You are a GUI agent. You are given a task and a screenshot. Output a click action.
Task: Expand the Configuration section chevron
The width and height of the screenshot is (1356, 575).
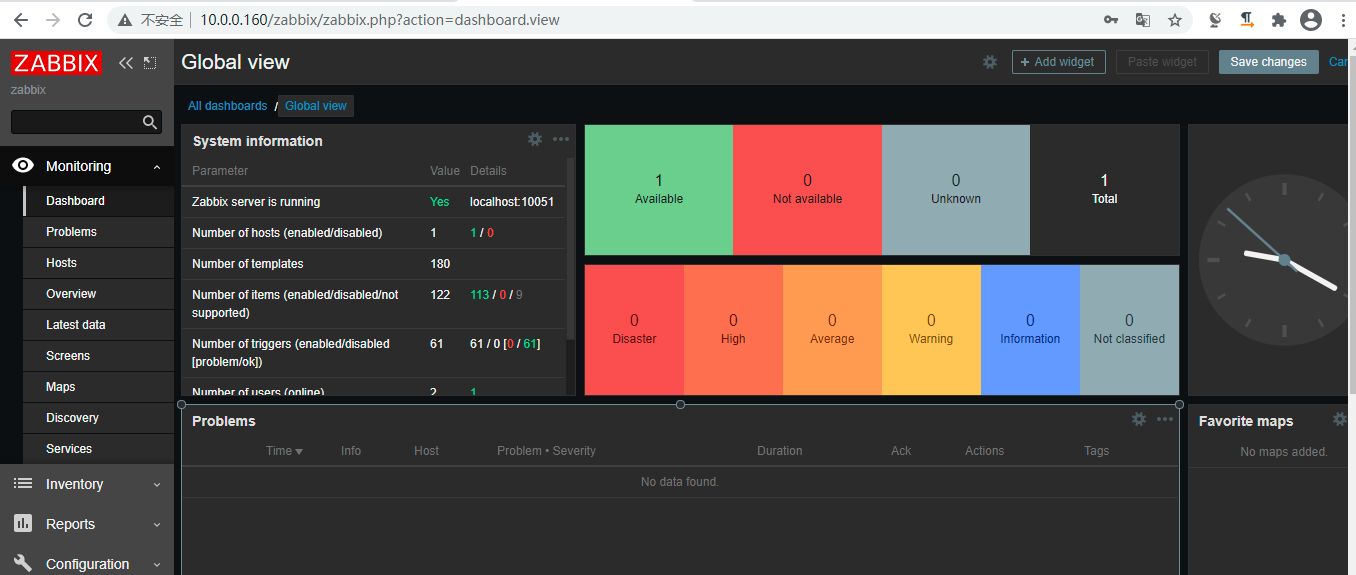click(157, 565)
